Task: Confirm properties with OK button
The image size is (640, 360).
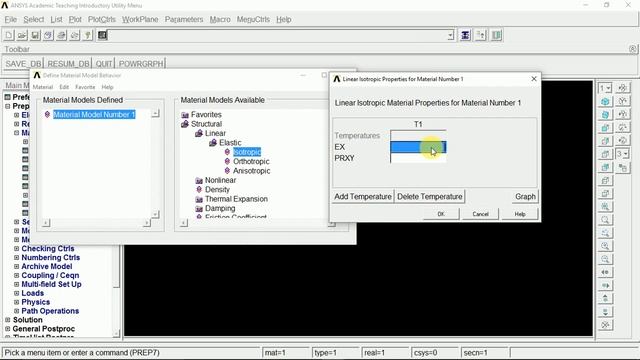Action: [x=441, y=214]
